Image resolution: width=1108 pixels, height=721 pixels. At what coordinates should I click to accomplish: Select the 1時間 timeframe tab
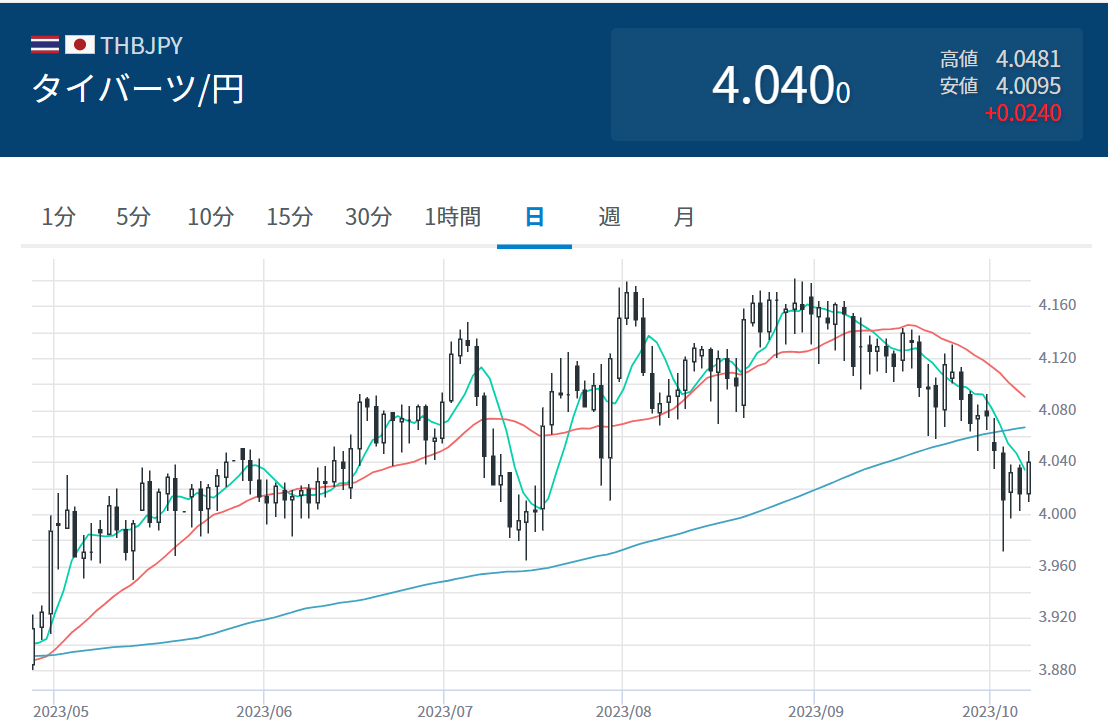(x=452, y=217)
